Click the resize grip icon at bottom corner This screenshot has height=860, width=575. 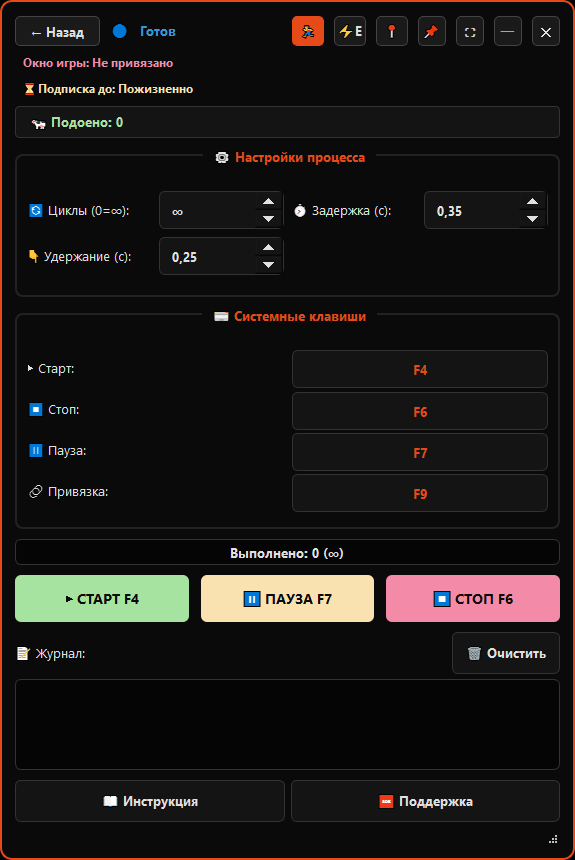click(553, 839)
